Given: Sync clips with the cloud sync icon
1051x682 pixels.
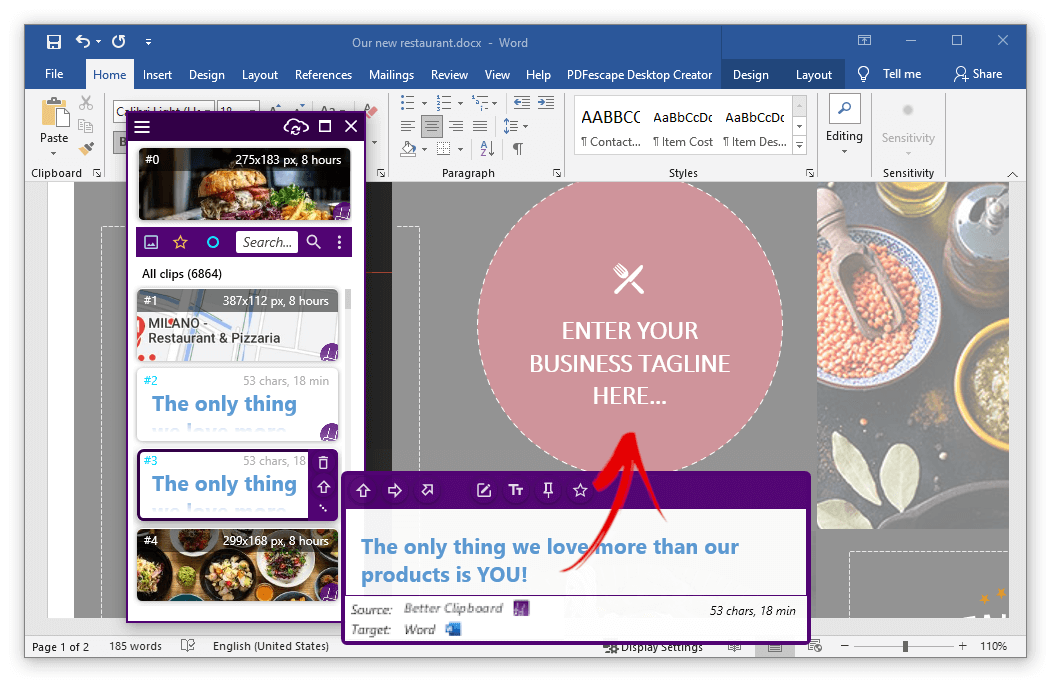Looking at the screenshot, I should click(296, 126).
